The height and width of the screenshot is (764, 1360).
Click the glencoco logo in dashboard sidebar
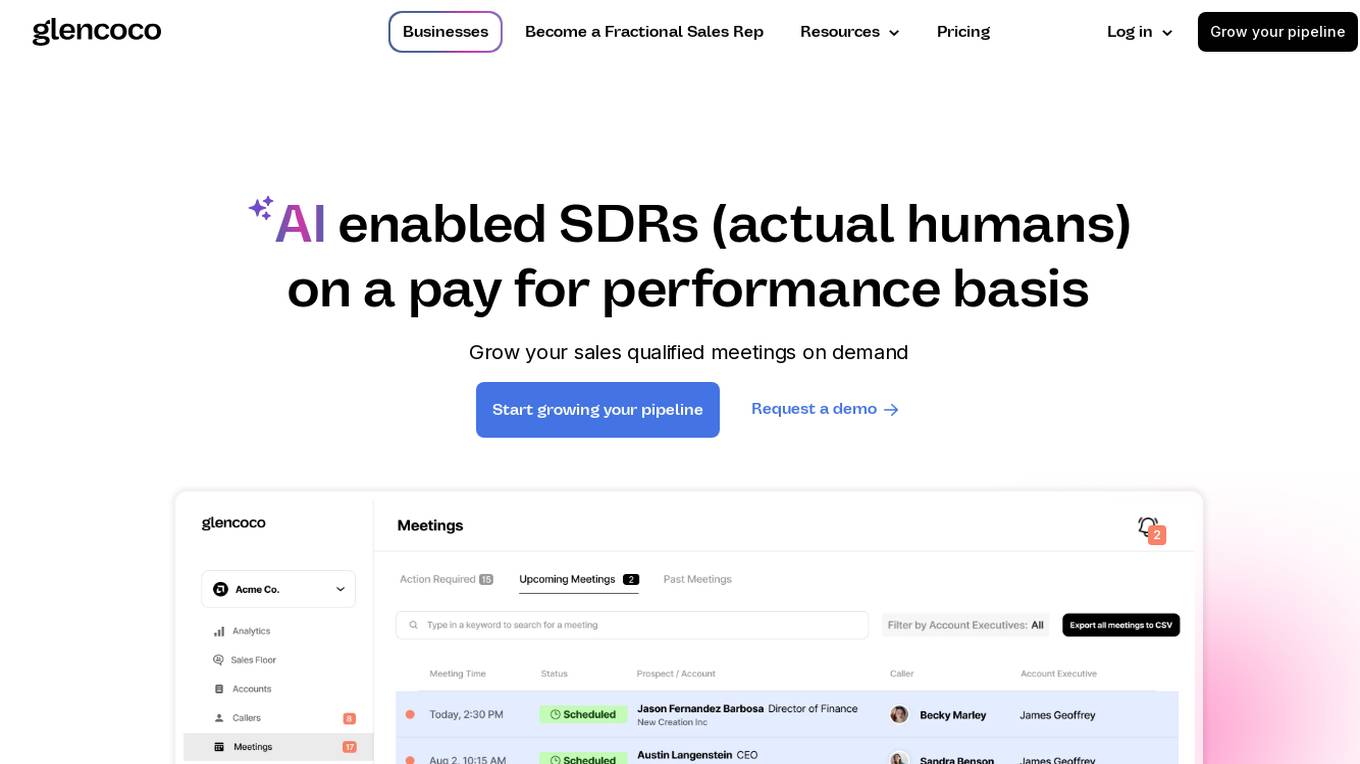coord(233,523)
